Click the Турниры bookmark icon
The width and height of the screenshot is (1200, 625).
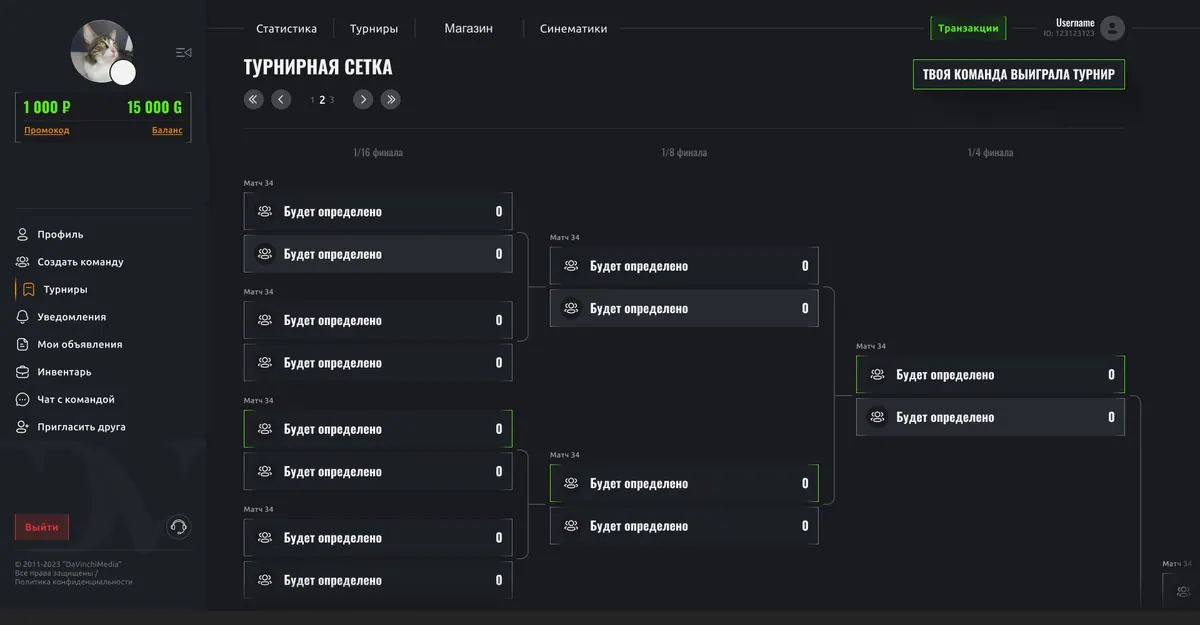[x=29, y=290]
